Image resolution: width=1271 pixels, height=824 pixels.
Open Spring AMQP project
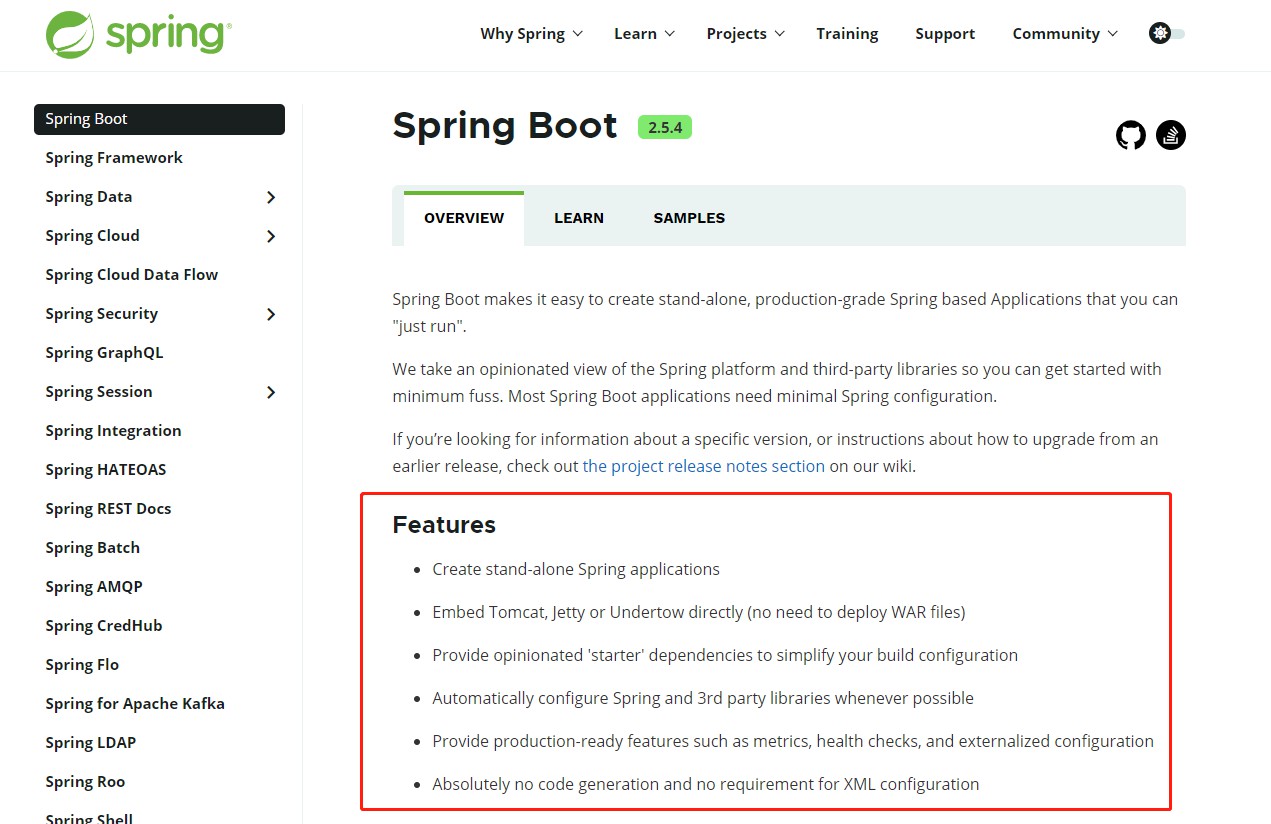tap(94, 587)
